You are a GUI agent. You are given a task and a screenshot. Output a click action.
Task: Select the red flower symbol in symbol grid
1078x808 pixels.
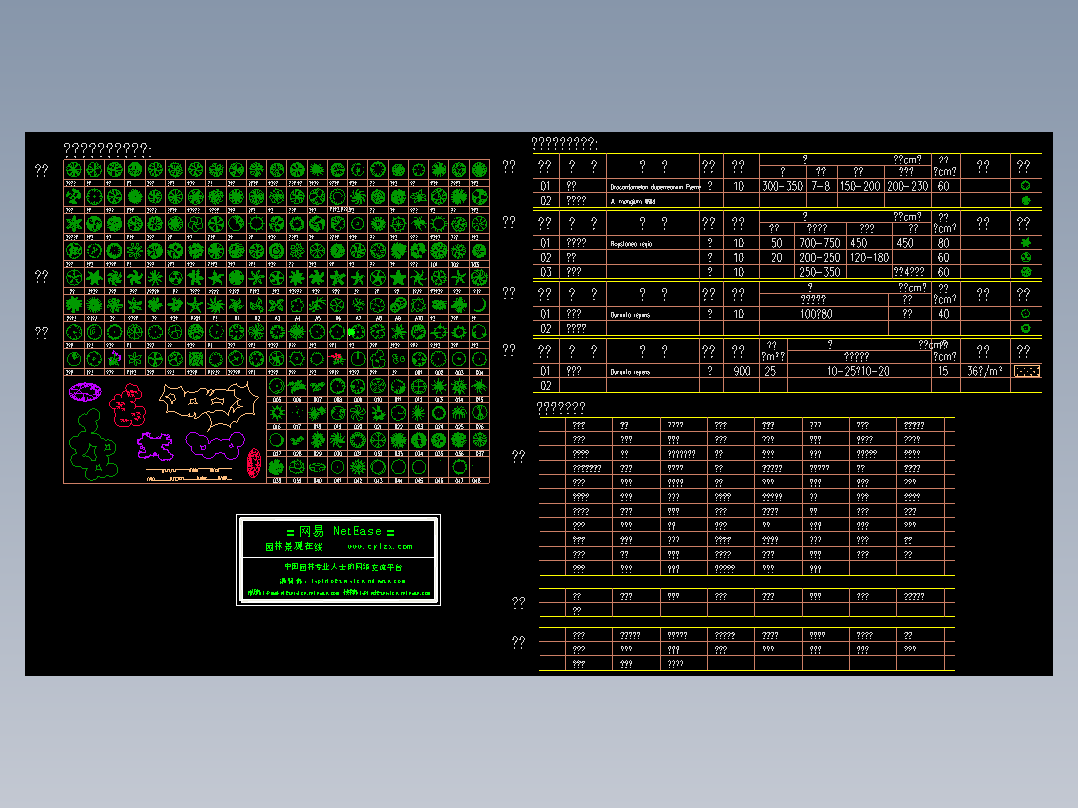click(337, 358)
